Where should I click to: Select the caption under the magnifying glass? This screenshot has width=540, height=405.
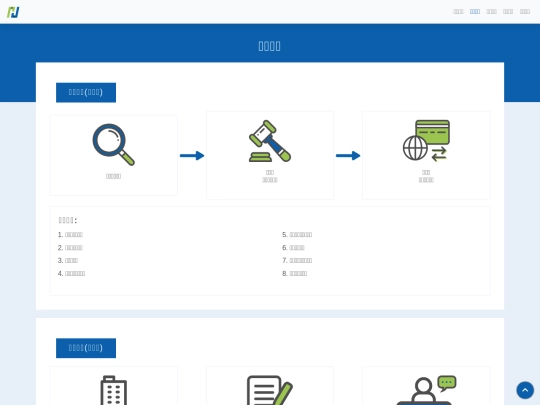point(113,176)
